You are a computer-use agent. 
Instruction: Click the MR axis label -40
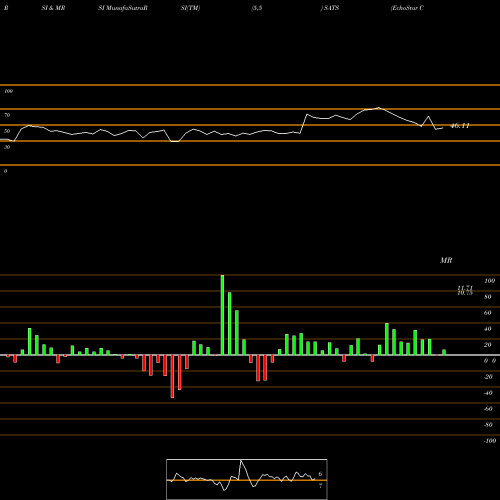488,393
